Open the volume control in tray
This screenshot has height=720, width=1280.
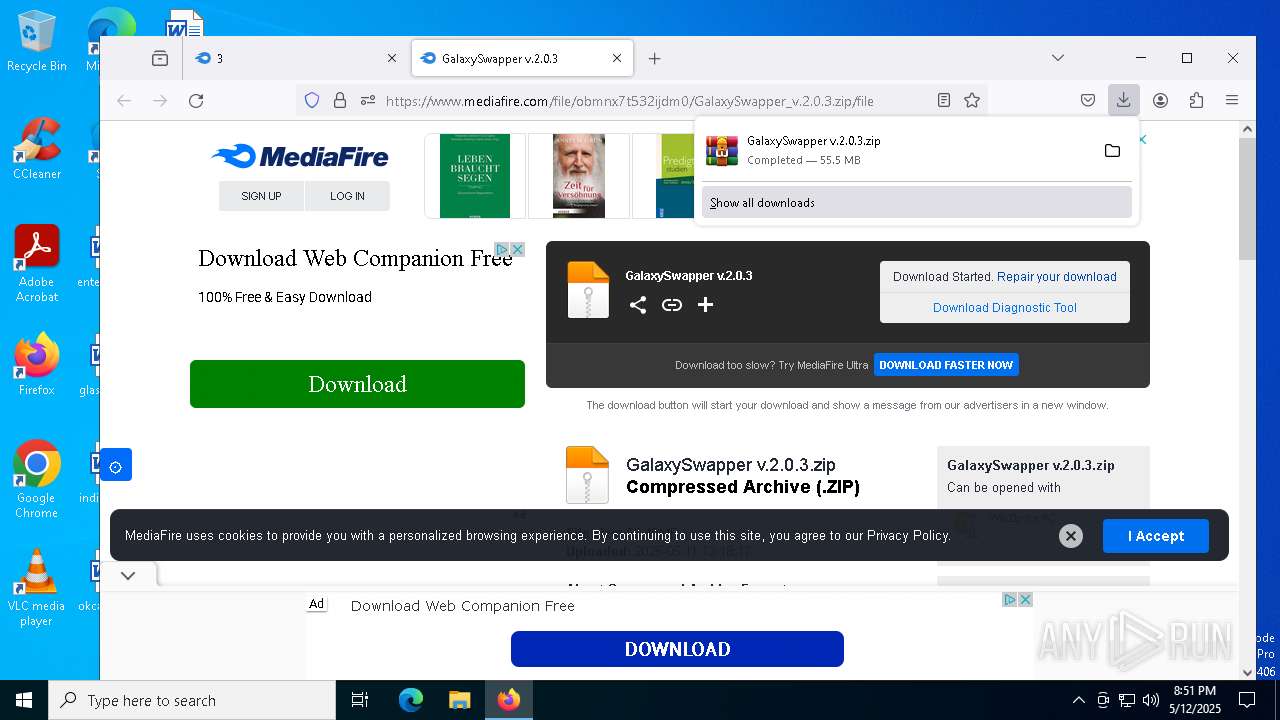1151,700
